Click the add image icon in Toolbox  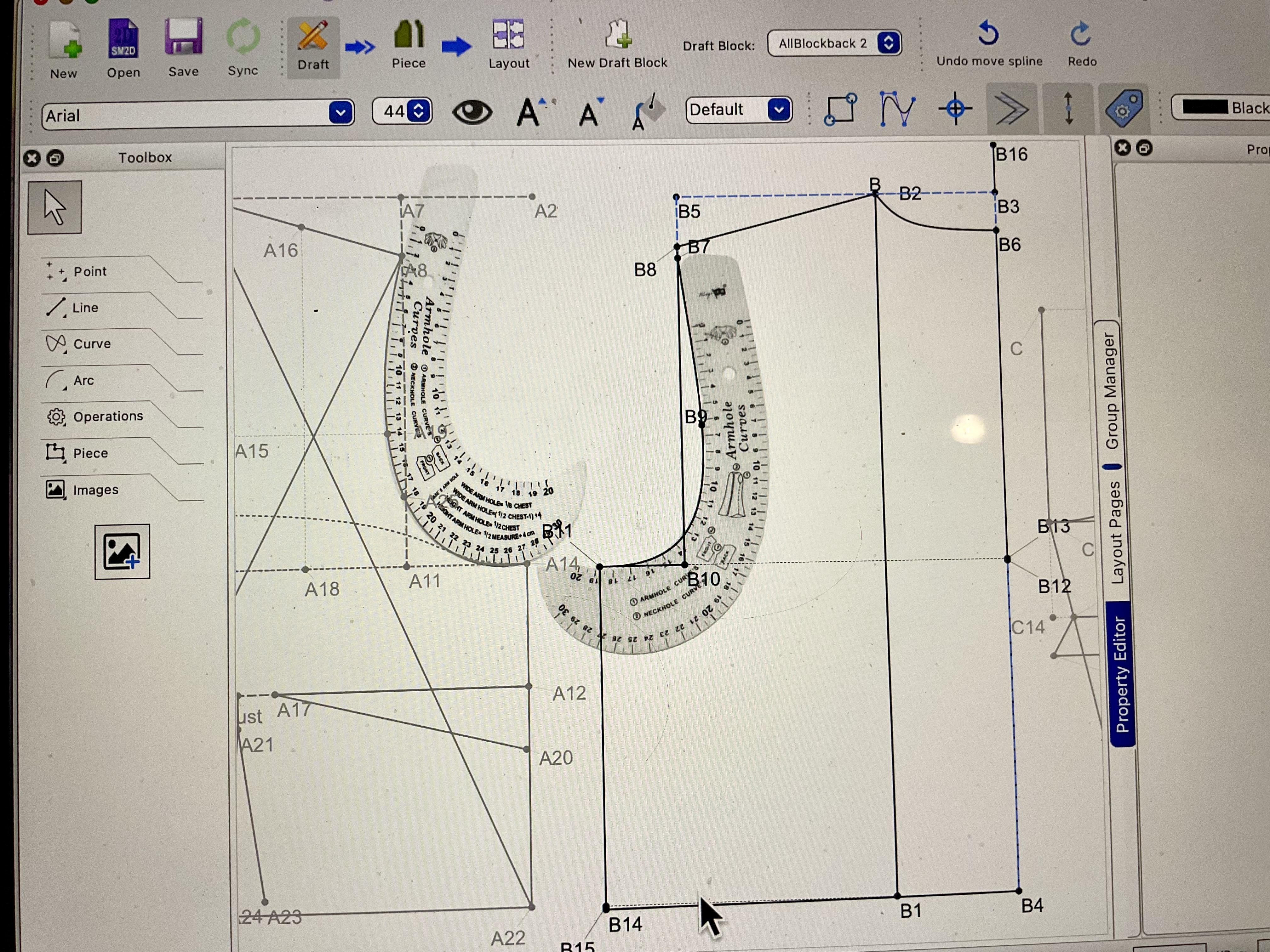click(x=122, y=552)
